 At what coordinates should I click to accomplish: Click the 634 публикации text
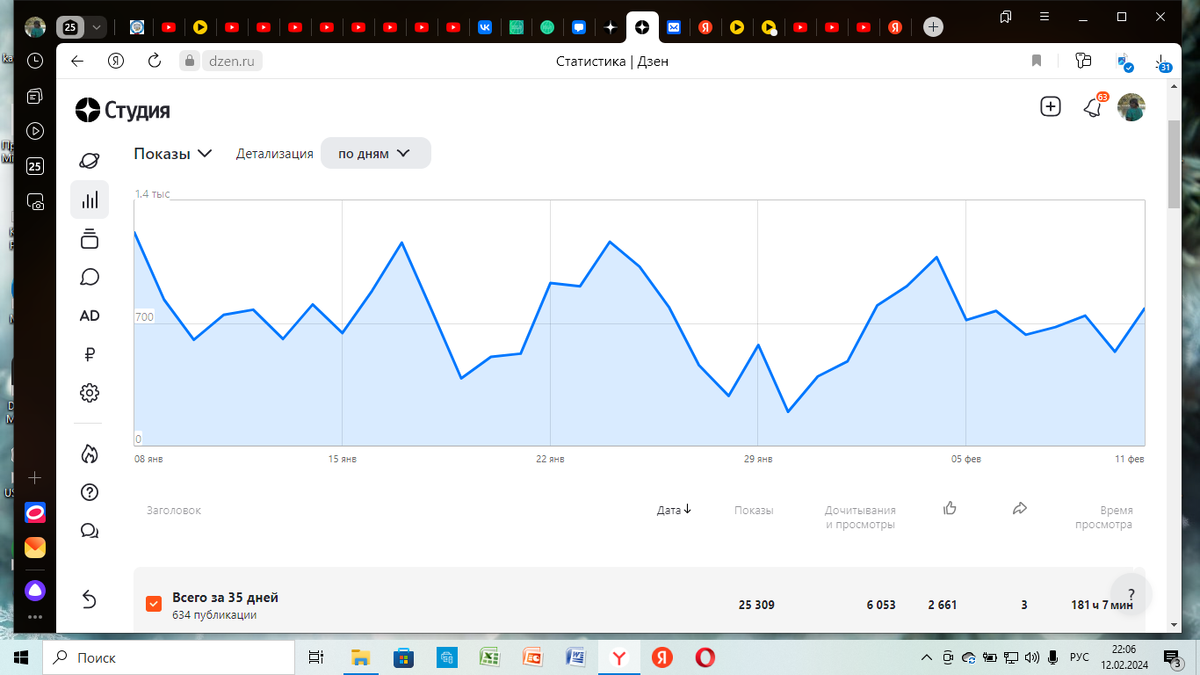[x=214, y=615]
